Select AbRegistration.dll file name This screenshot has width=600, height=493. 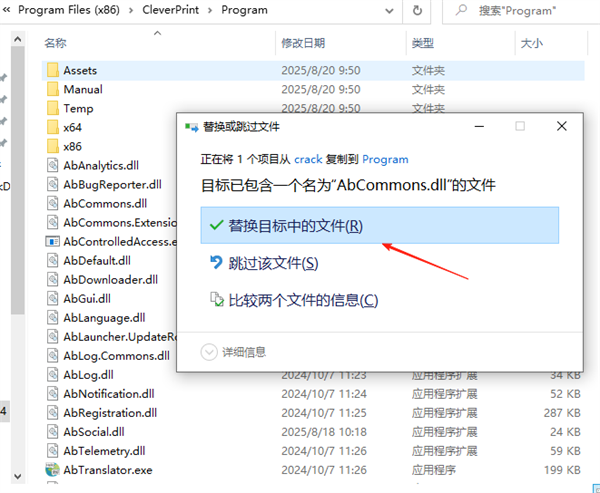coord(110,413)
